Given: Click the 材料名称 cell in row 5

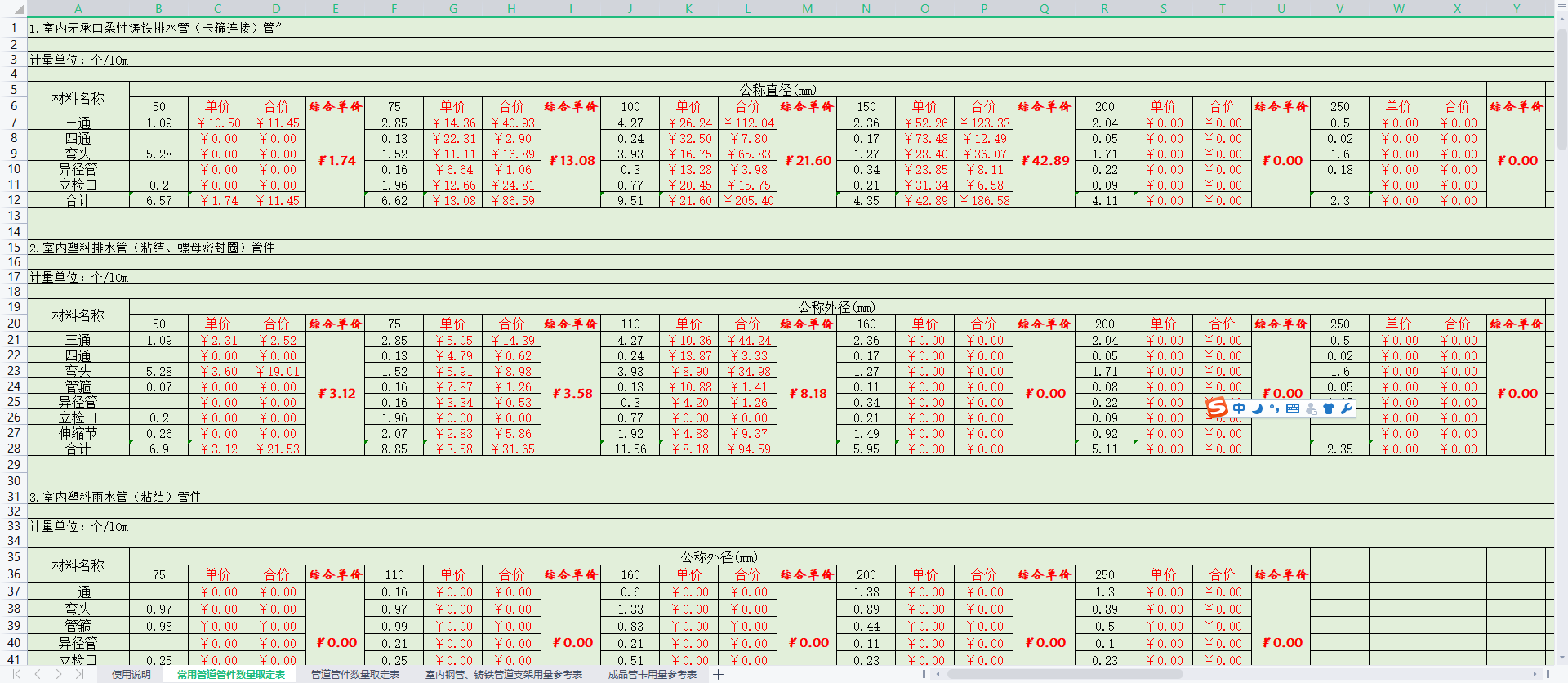Looking at the screenshot, I should pyautogui.click(x=78, y=97).
